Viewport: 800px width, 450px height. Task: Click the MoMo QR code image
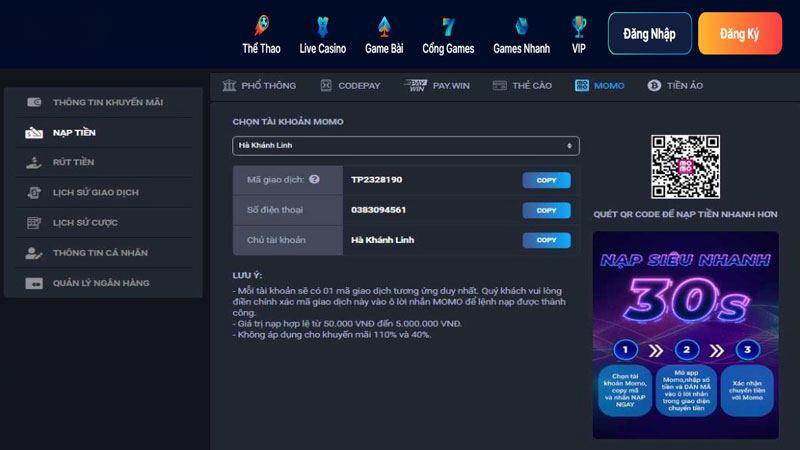pos(685,167)
